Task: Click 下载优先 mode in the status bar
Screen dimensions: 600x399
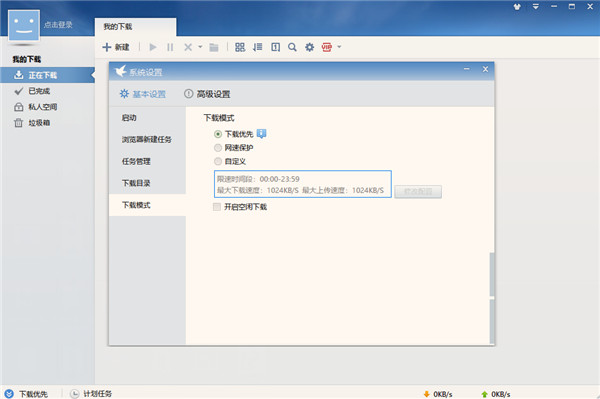Action: point(34,394)
